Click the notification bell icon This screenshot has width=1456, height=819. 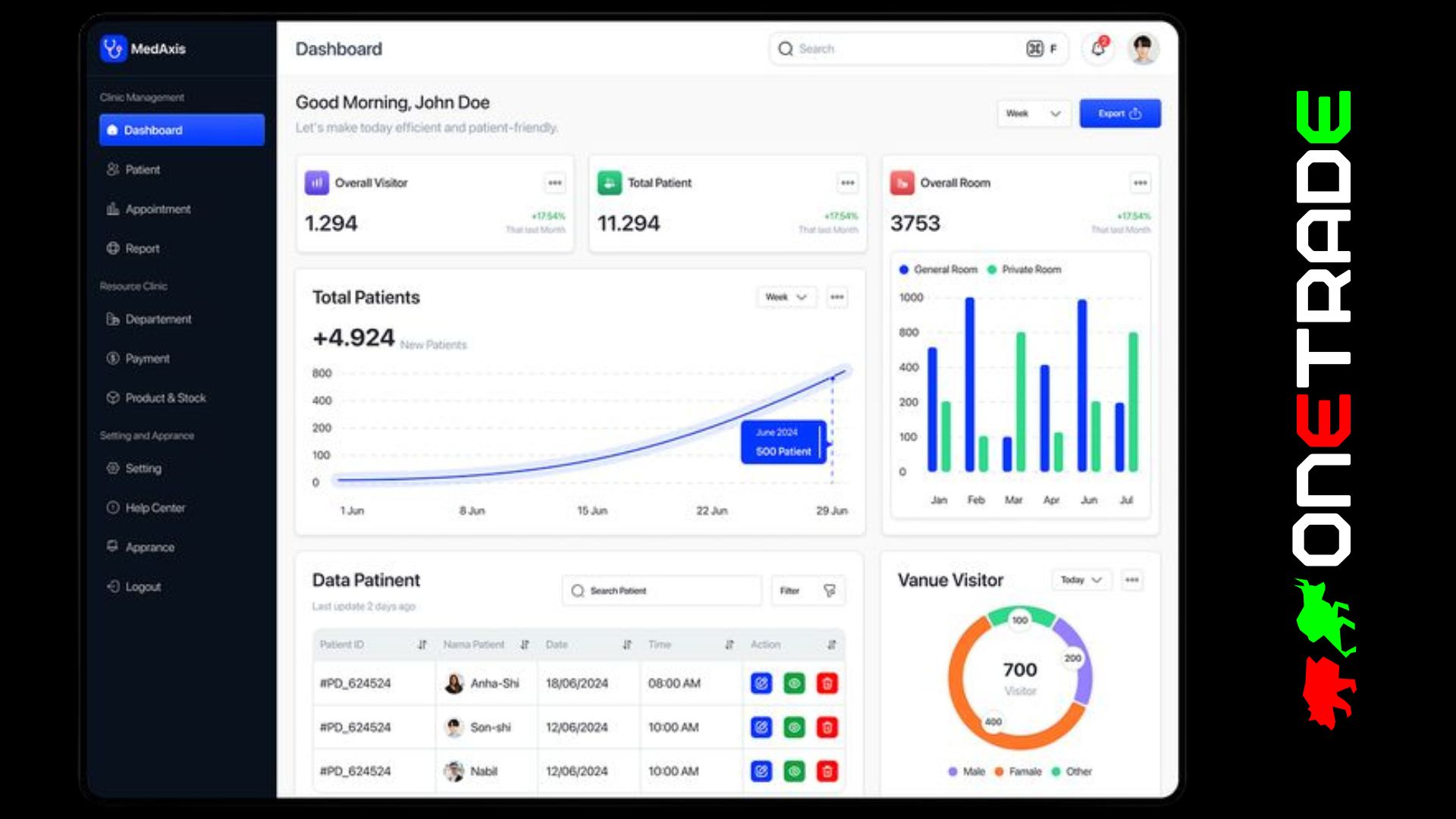coord(1097,49)
